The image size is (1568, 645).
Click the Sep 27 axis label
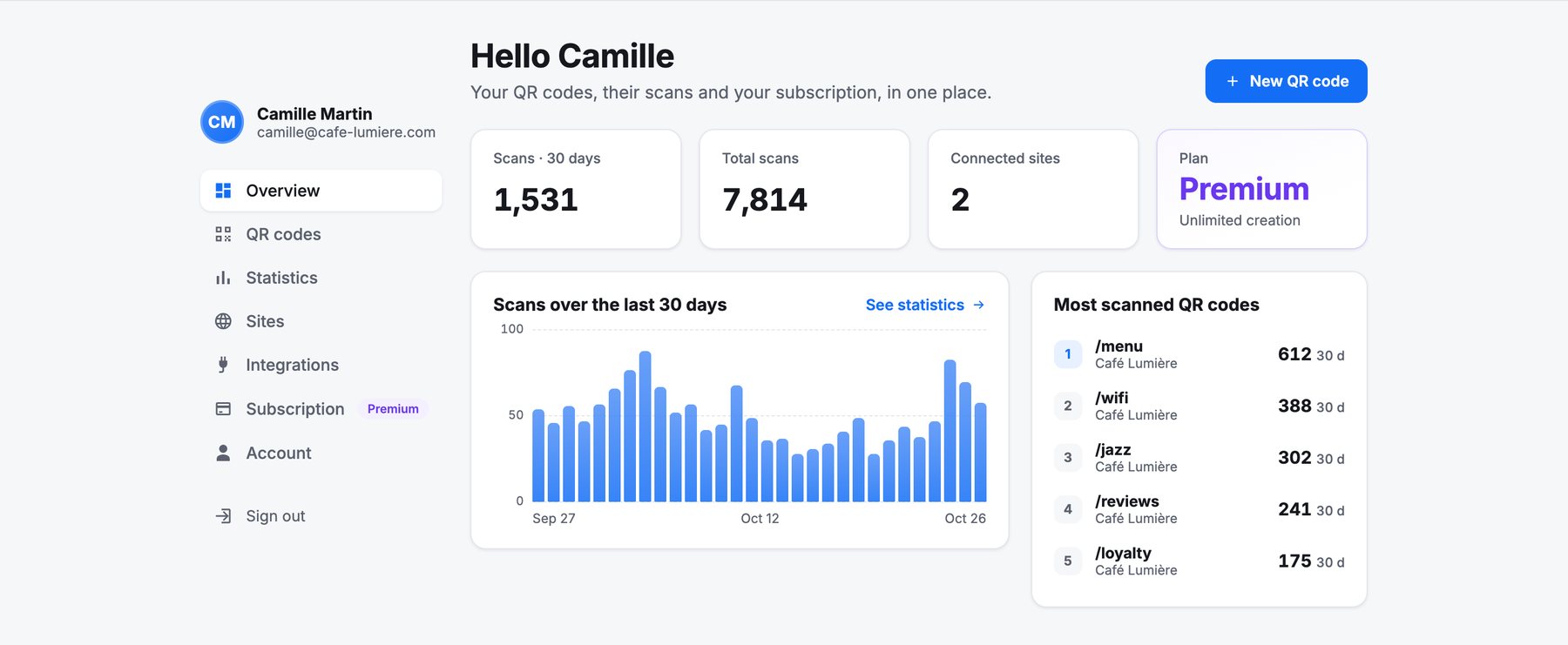coord(554,519)
